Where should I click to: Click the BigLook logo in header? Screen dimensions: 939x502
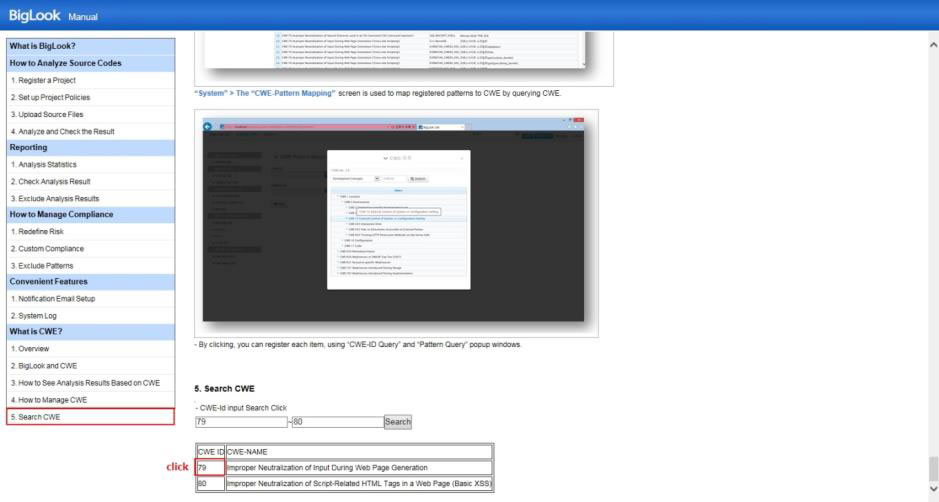pos(34,16)
